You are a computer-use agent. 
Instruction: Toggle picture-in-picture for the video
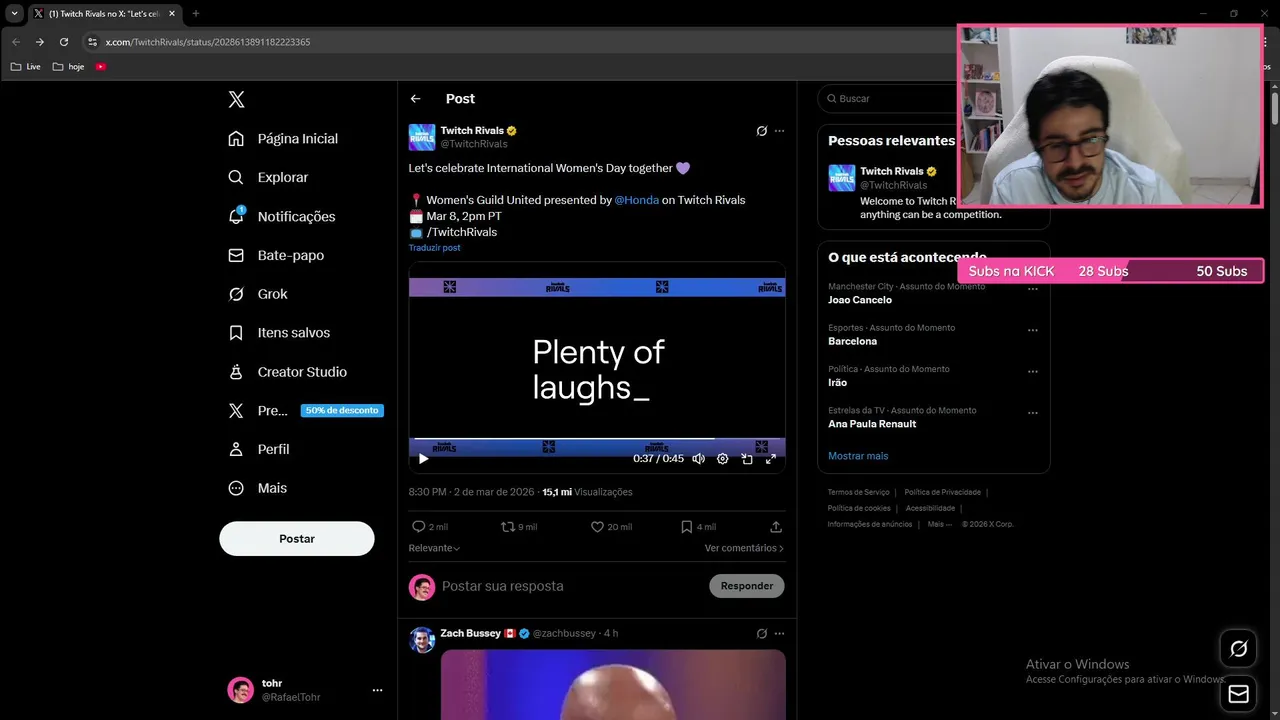747,459
